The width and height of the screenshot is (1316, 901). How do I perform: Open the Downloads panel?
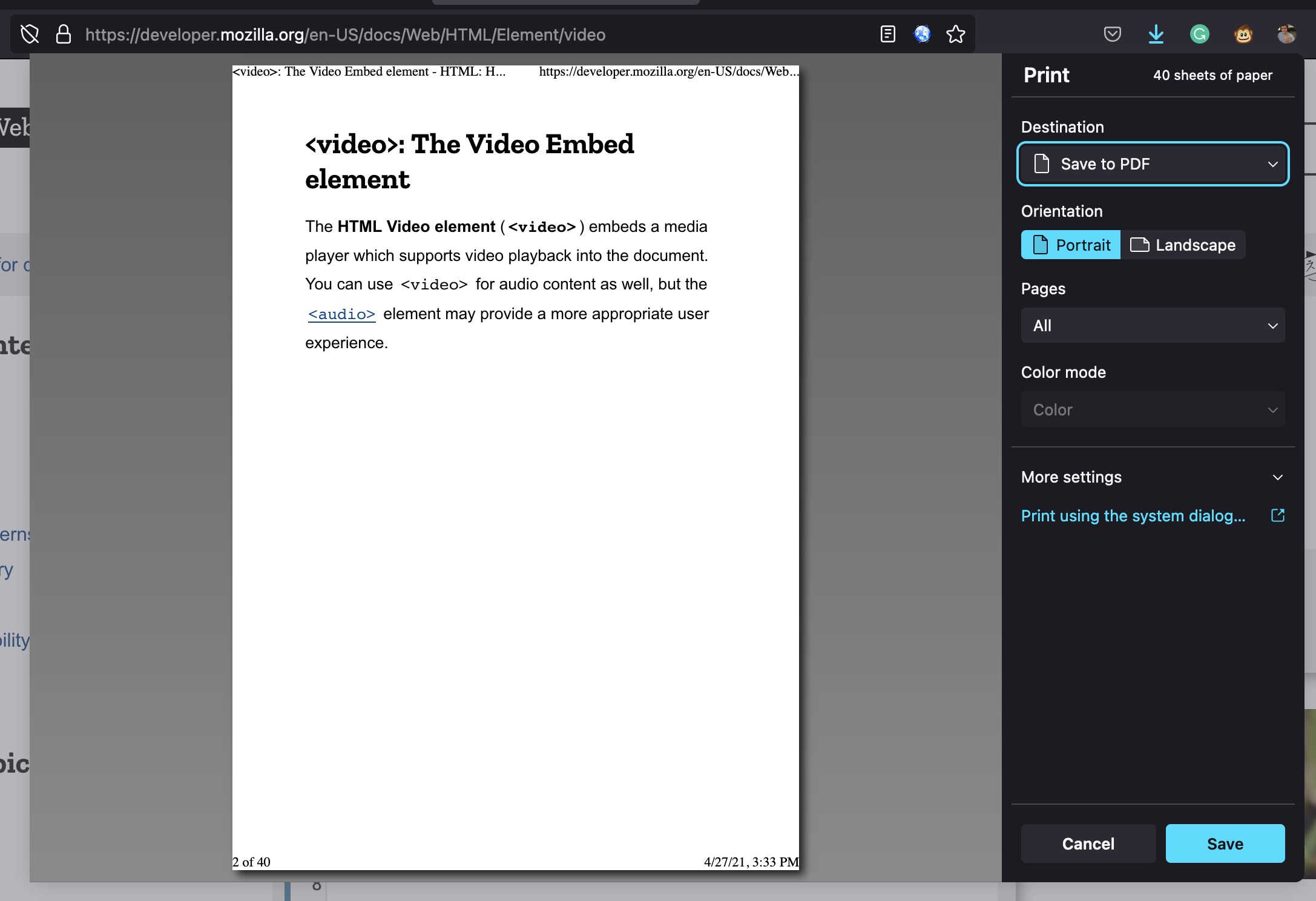[x=1156, y=34]
